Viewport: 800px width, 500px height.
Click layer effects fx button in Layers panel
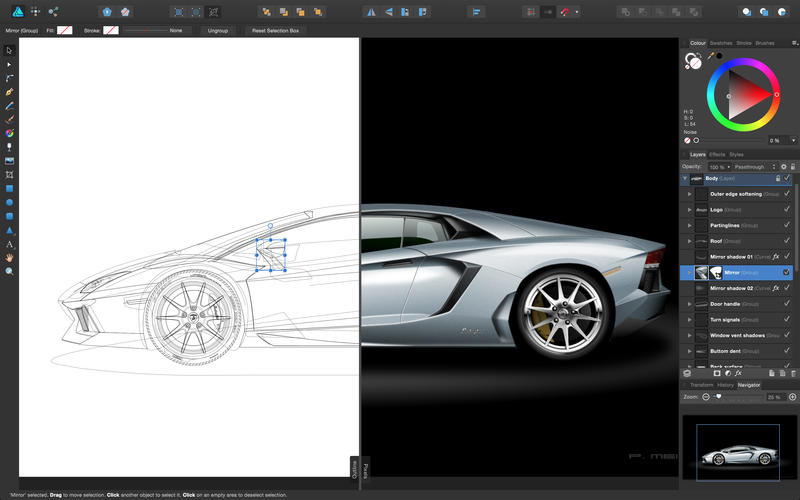point(738,373)
